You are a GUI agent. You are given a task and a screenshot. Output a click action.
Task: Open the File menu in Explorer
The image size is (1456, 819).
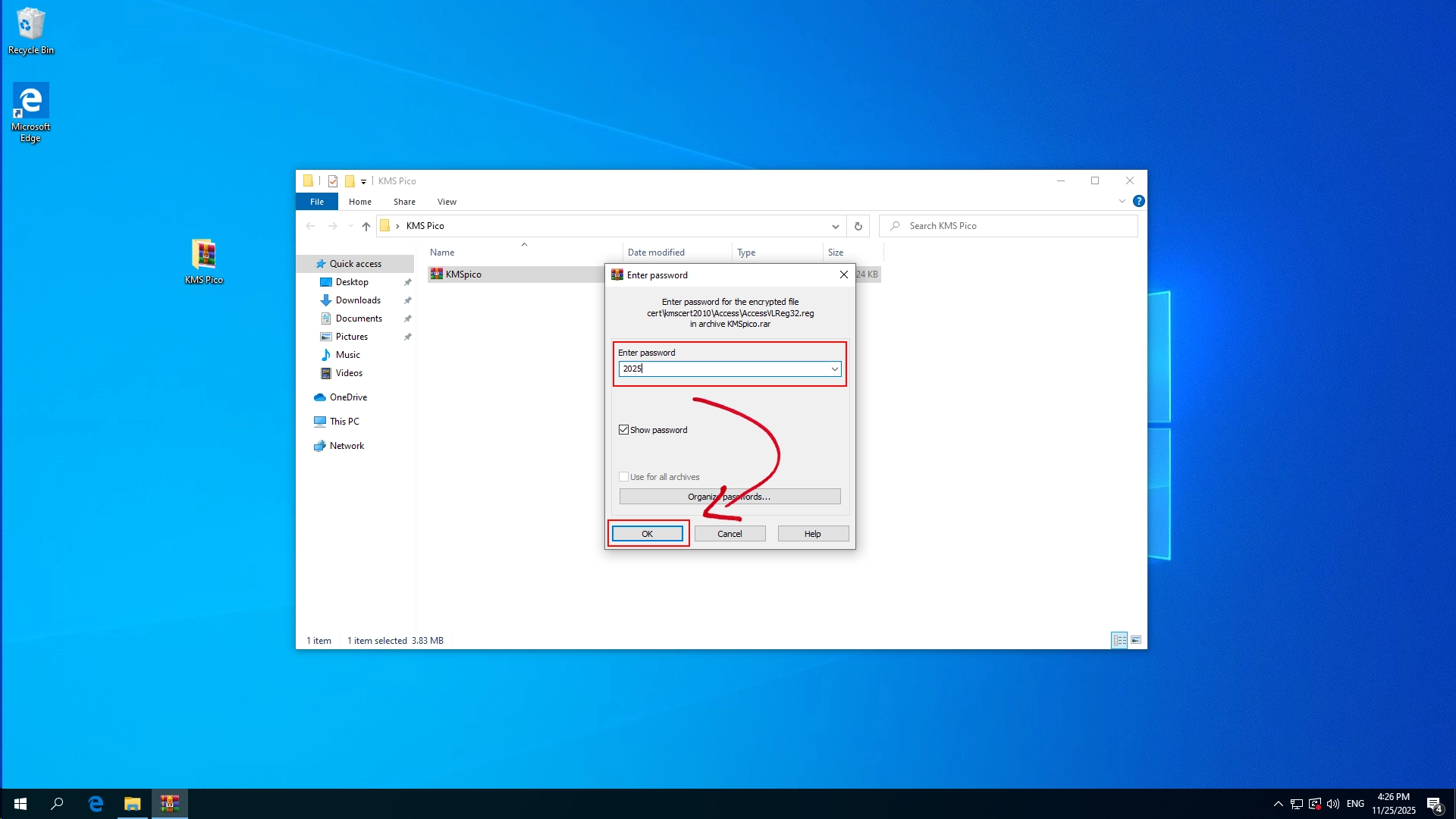coord(317,202)
